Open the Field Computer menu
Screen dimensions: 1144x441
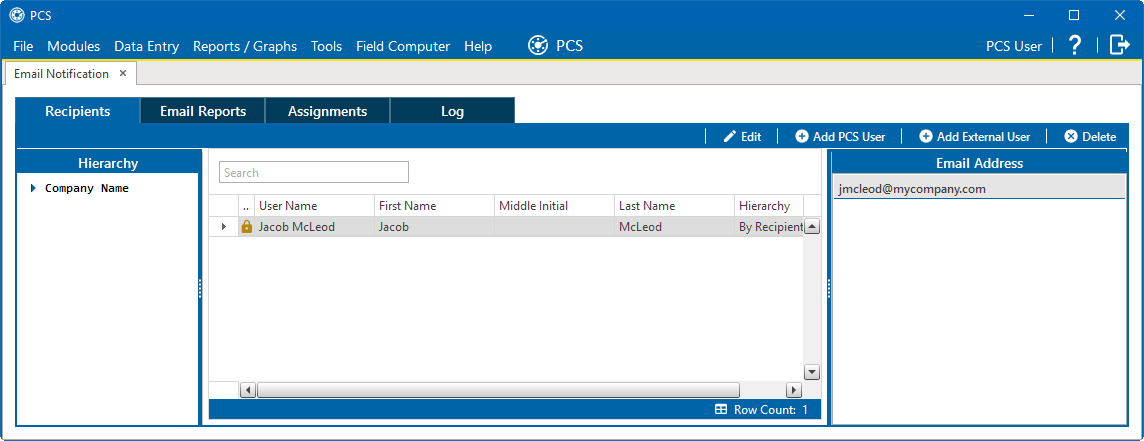pos(403,46)
